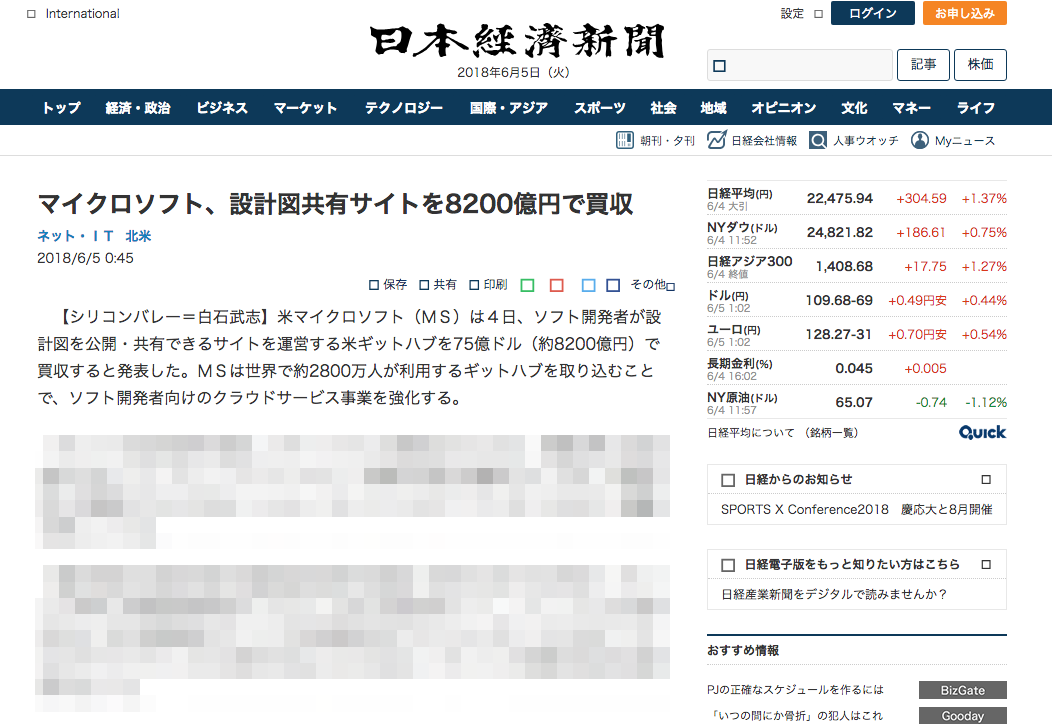
Task: Click the green share icon
Action: pos(527,285)
